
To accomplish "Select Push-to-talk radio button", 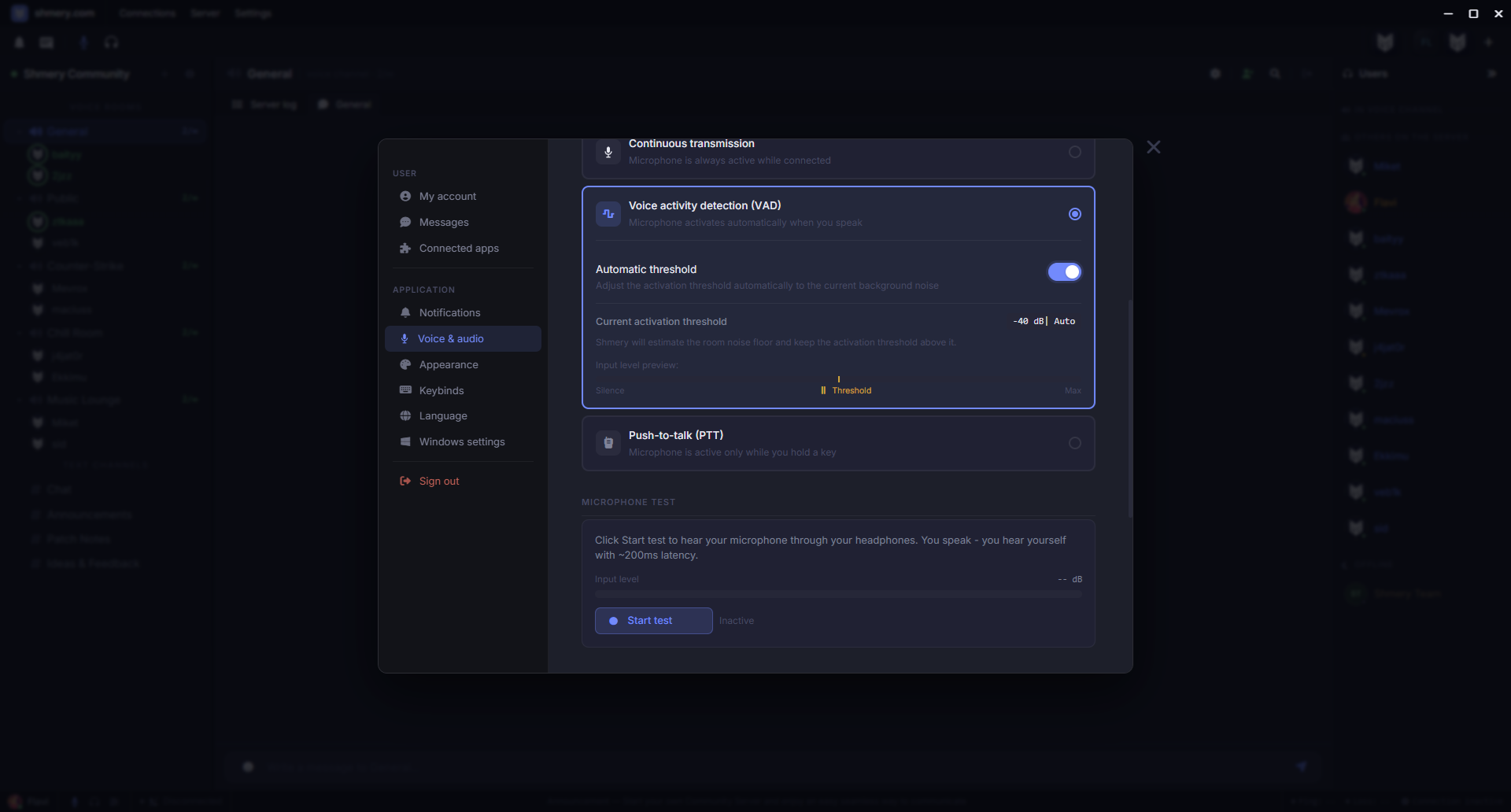I will tap(1075, 443).
